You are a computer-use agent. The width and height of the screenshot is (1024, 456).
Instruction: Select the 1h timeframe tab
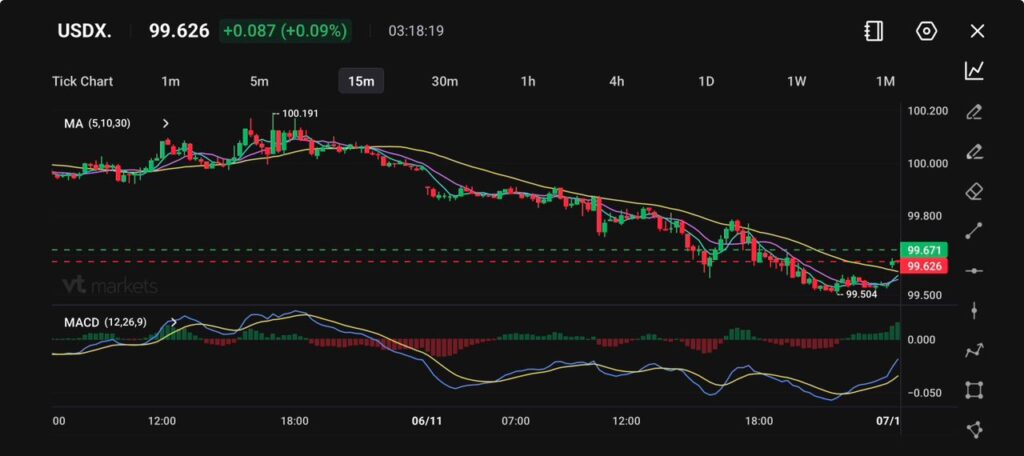[x=528, y=81]
